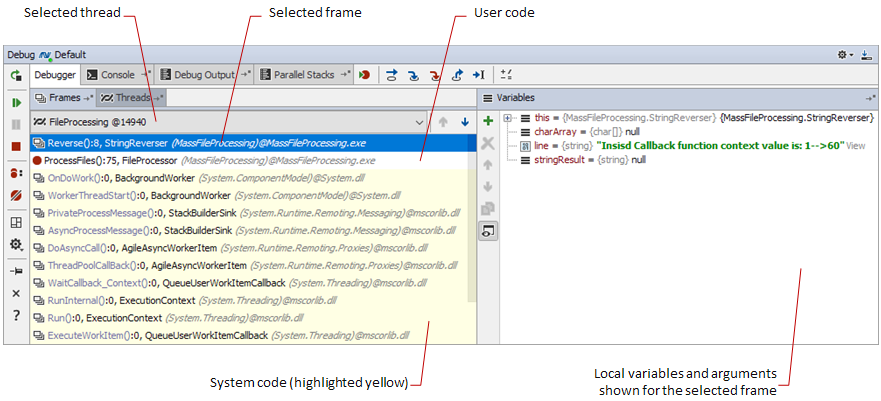Click pin arrow beside Parallel Stacks tab

346,74
